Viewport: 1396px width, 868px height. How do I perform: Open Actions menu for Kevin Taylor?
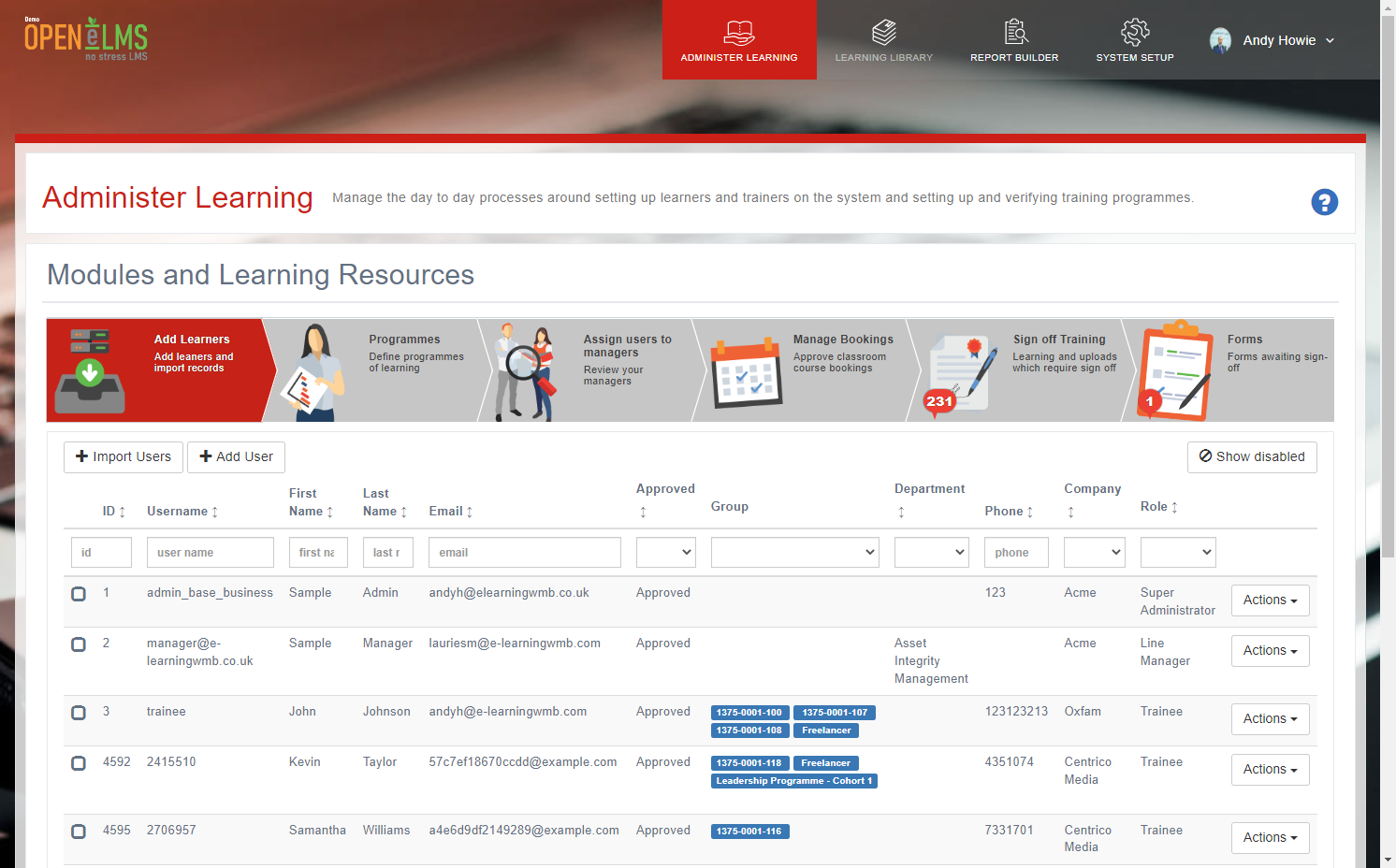click(x=1270, y=770)
